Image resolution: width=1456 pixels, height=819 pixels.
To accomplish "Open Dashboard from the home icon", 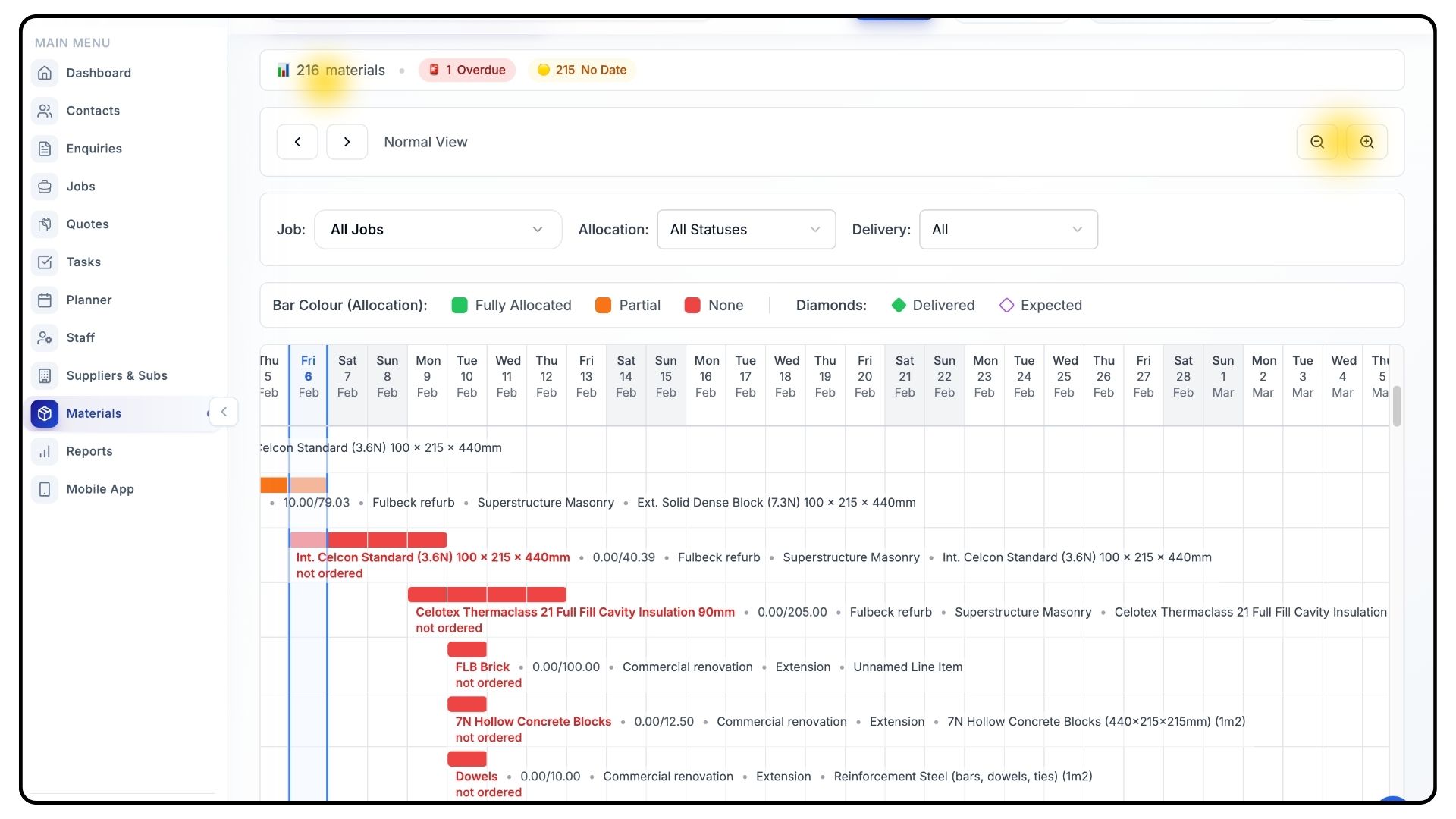I will tap(45, 73).
